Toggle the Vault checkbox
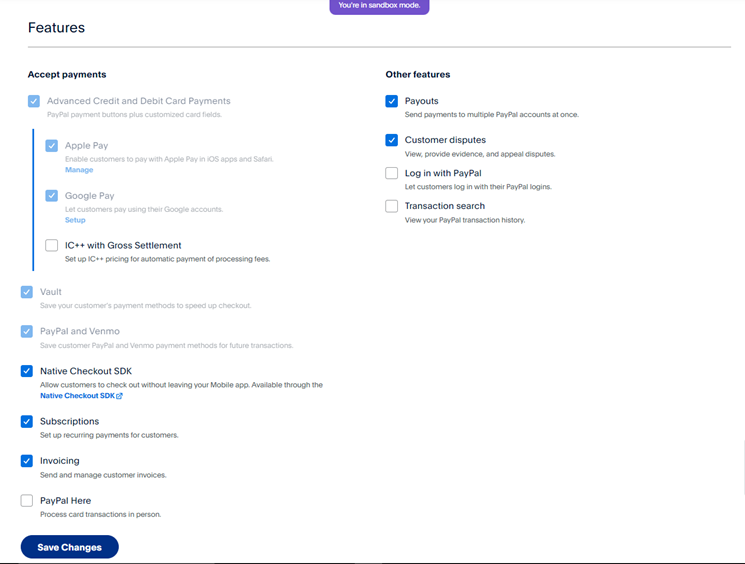The image size is (745, 564). tap(27, 292)
